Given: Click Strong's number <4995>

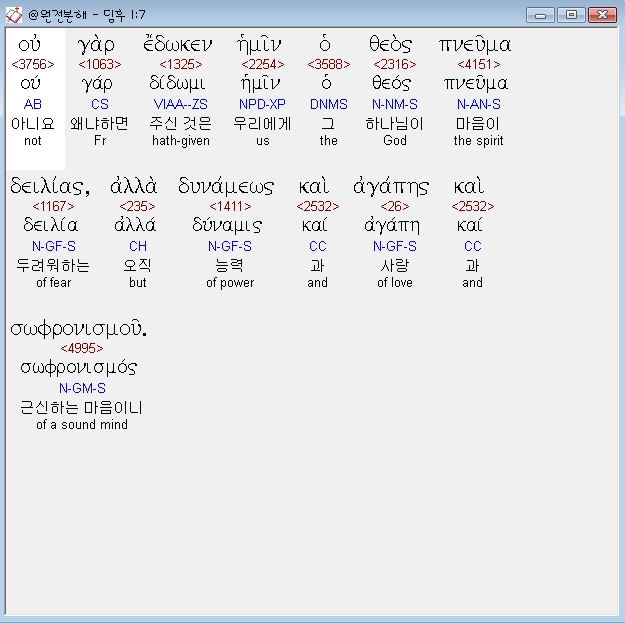Looking at the screenshot, I should point(82,348).
